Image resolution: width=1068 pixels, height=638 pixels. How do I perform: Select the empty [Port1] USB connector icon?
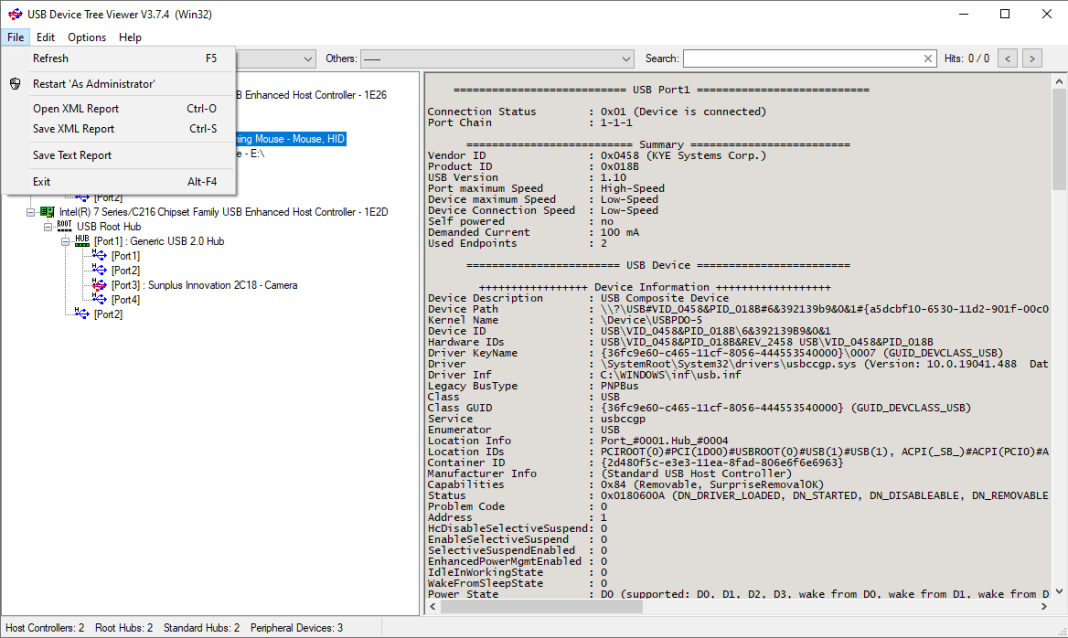pos(99,255)
